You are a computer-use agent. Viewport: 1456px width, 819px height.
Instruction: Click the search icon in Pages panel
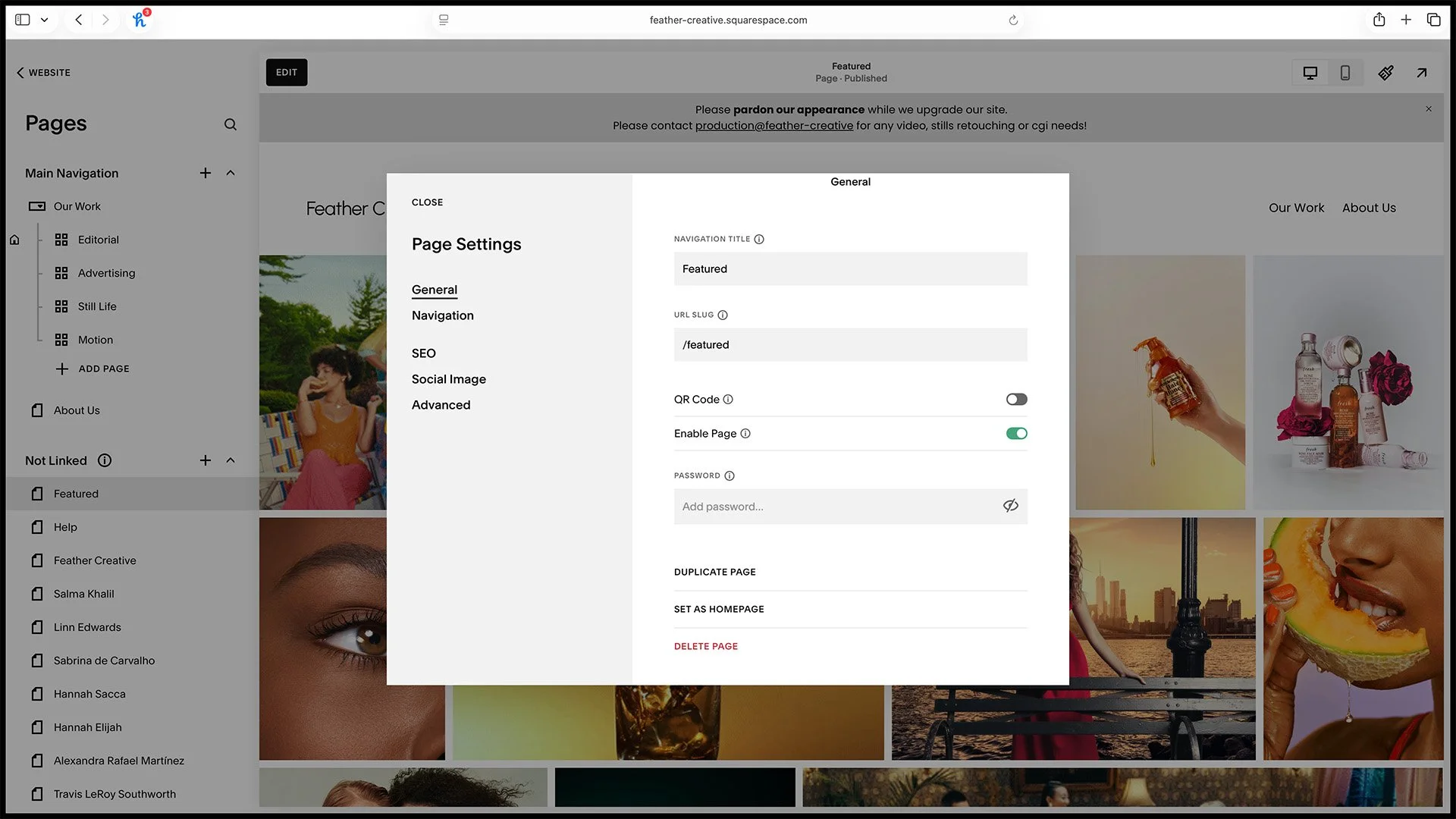231,124
